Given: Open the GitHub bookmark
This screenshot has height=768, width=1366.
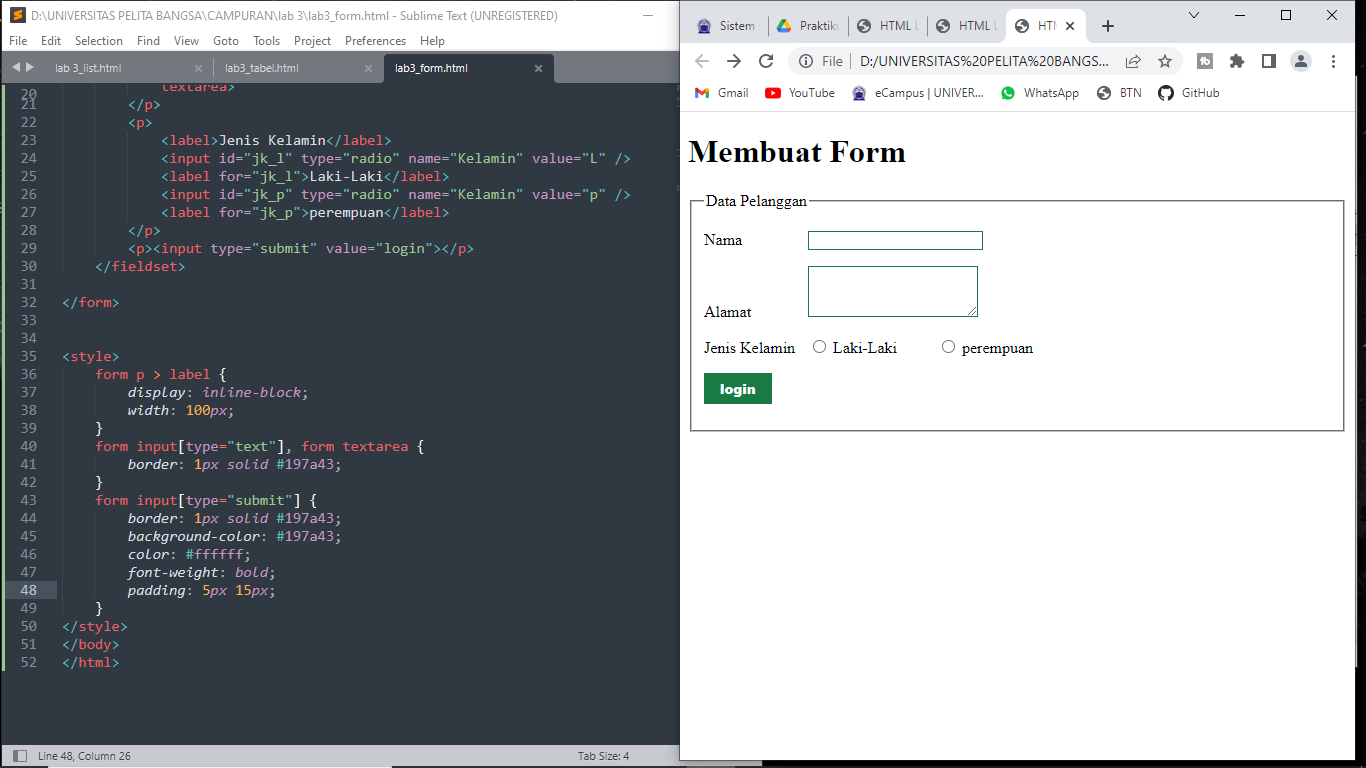Looking at the screenshot, I should pyautogui.click(x=1188, y=92).
